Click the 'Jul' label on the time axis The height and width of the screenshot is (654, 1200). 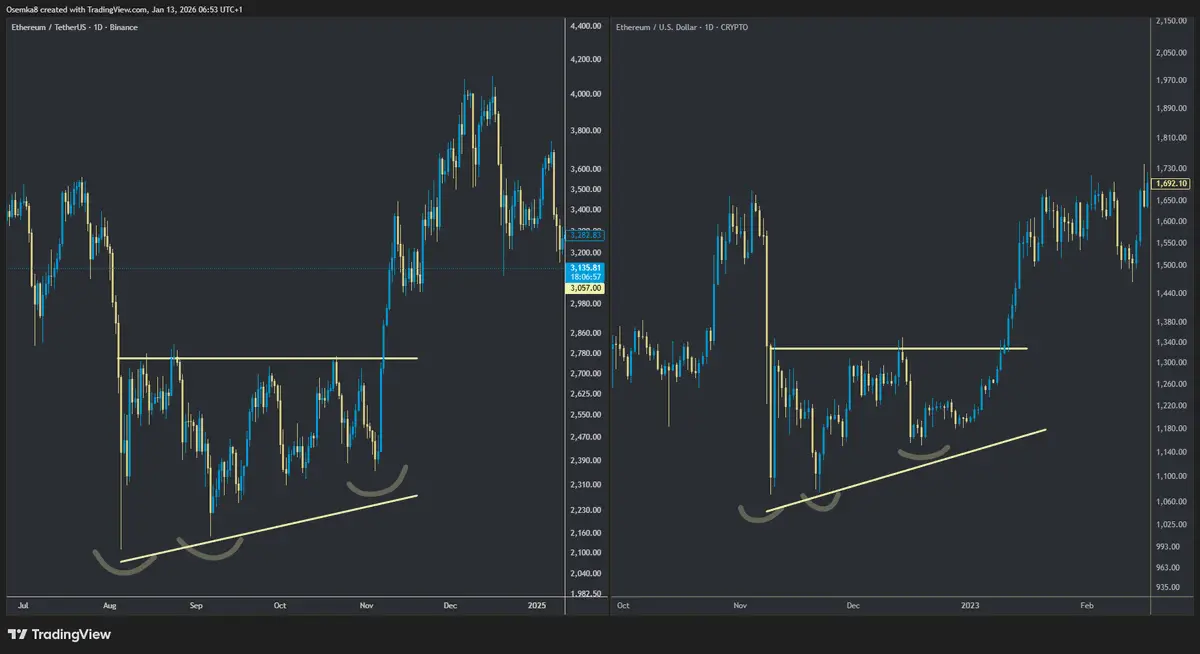[x=24, y=606]
